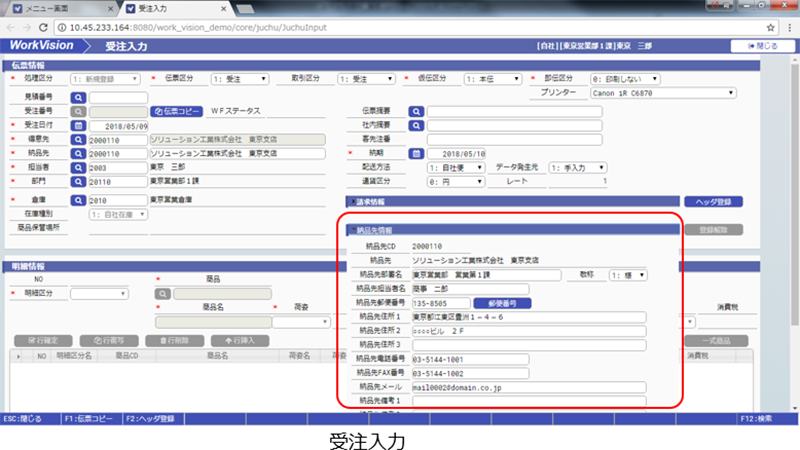The width and height of the screenshot is (800, 450).
Task: Click 行複写 button
Action: (x=109, y=340)
